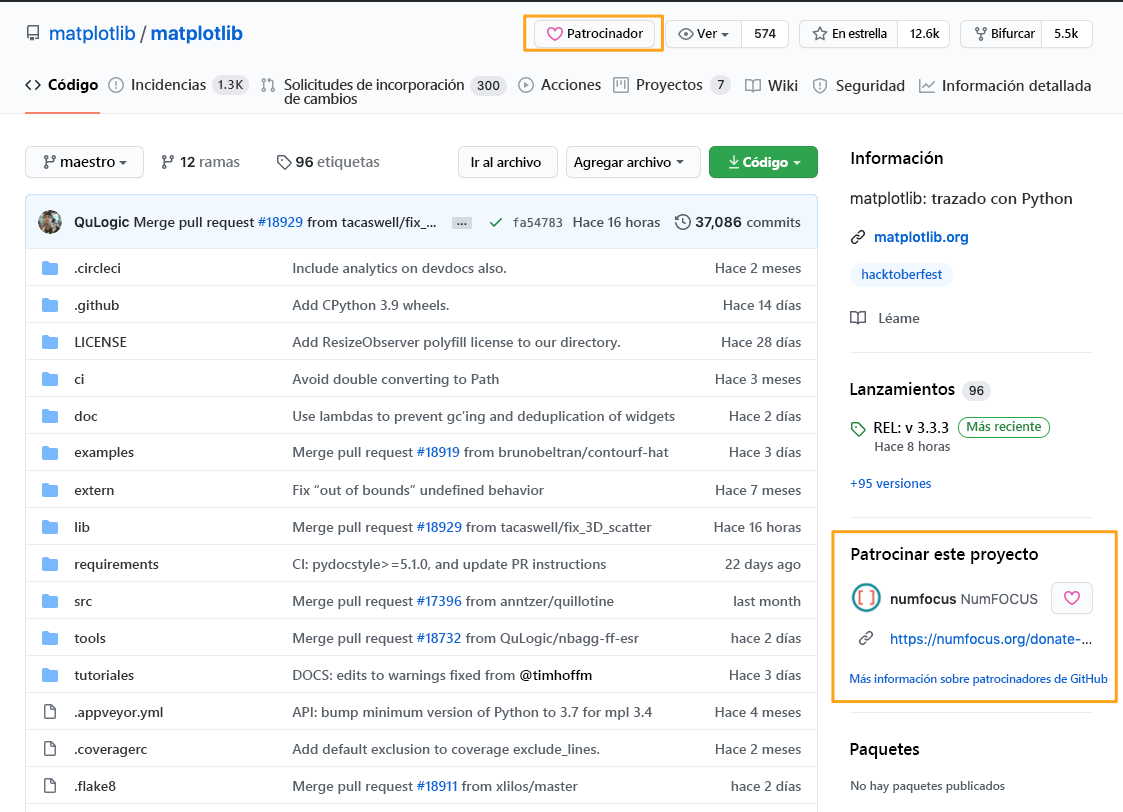Open pull request #18732 link in tools row

pos(439,638)
